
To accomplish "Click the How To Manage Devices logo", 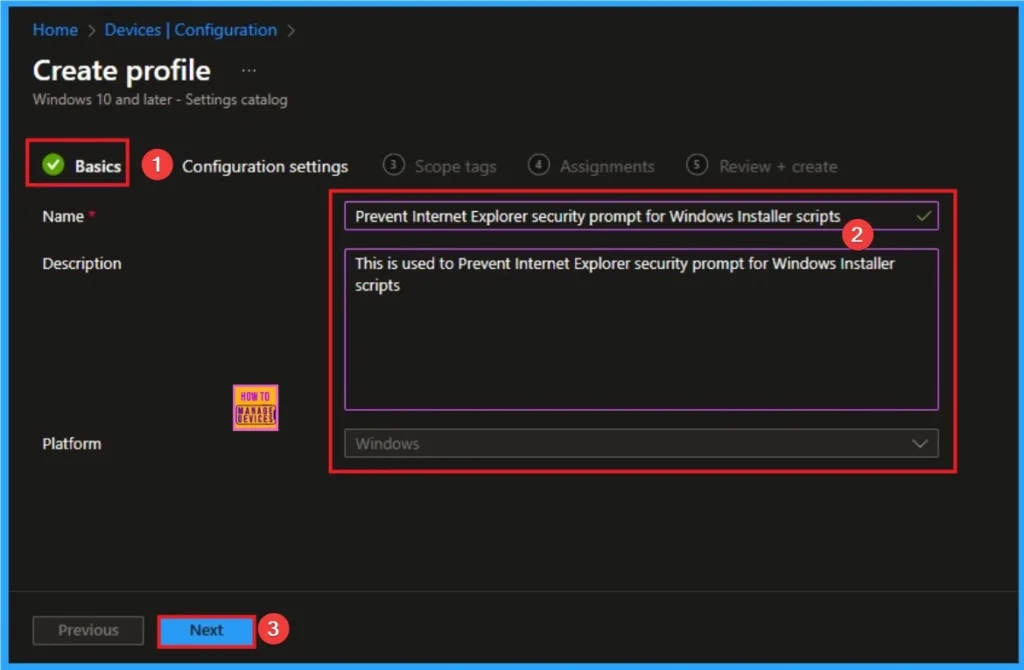I will (x=256, y=407).
